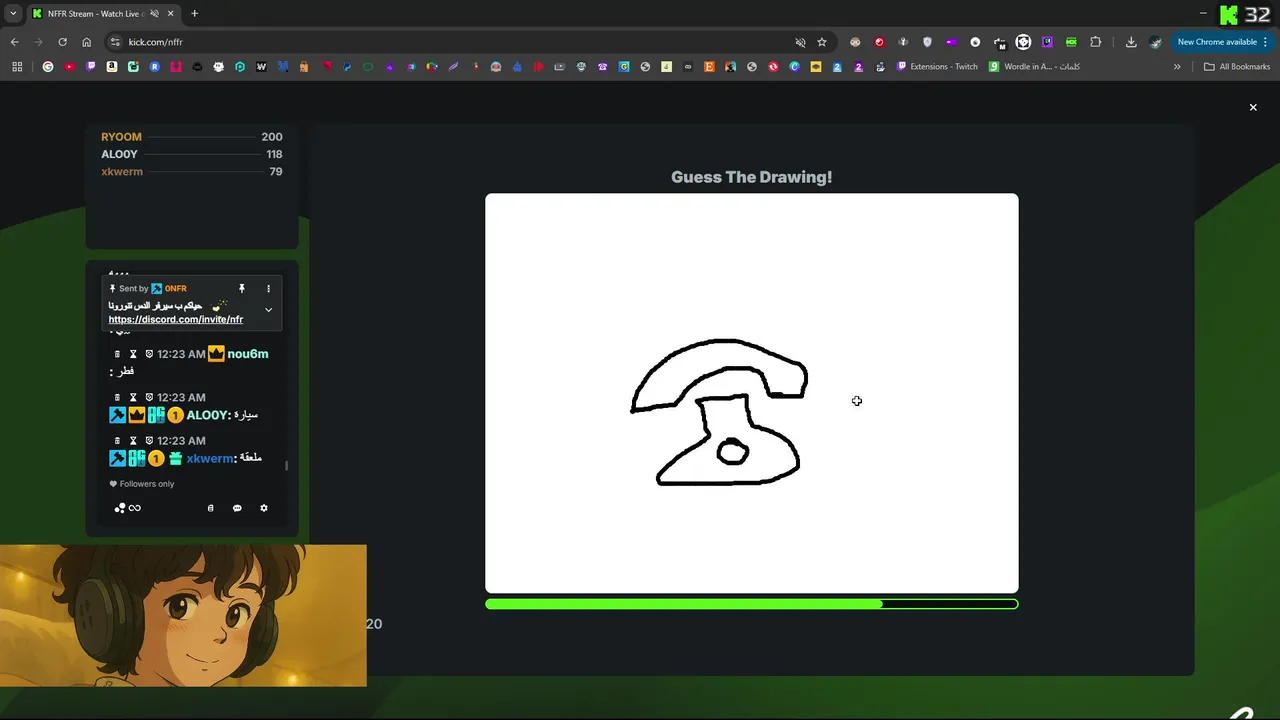
Task: Toggle the tab mute speaker icon
Action: pyautogui.click(x=154, y=14)
